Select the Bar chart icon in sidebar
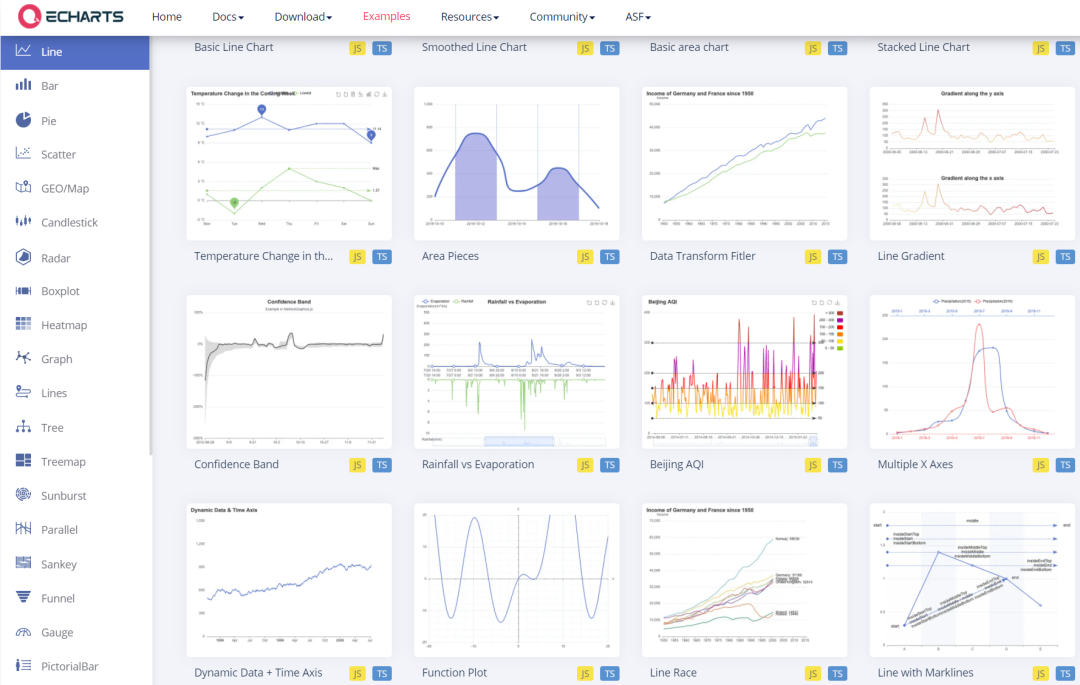This screenshot has height=685, width=1080. pyautogui.click(x=23, y=85)
